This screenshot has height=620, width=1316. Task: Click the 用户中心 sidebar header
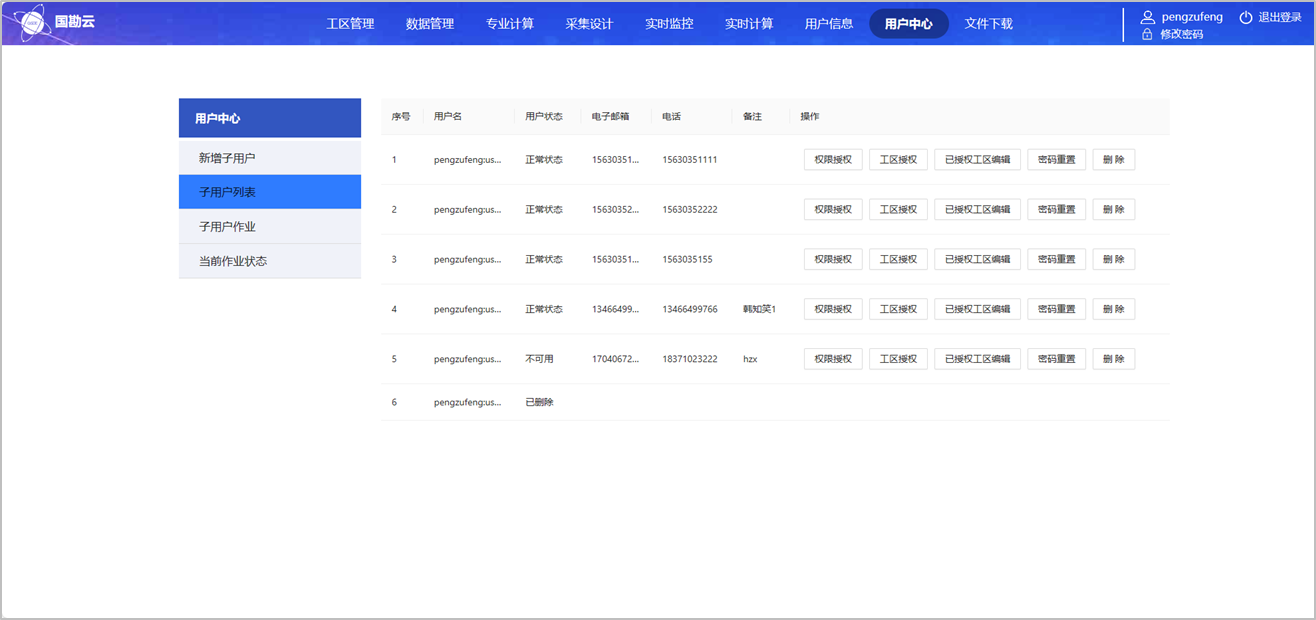point(270,118)
